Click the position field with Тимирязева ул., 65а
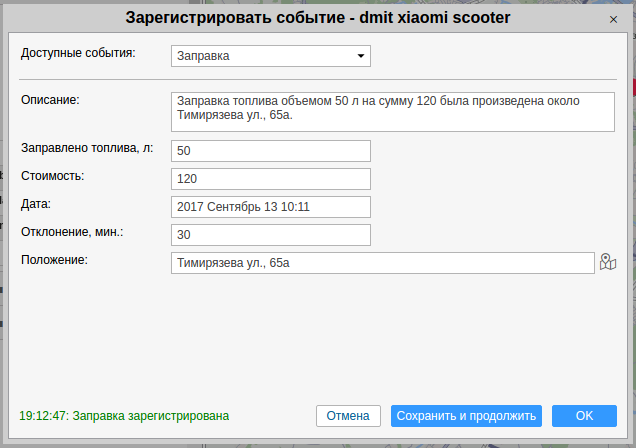The height and width of the screenshot is (448, 636). pyautogui.click(x=383, y=263)
